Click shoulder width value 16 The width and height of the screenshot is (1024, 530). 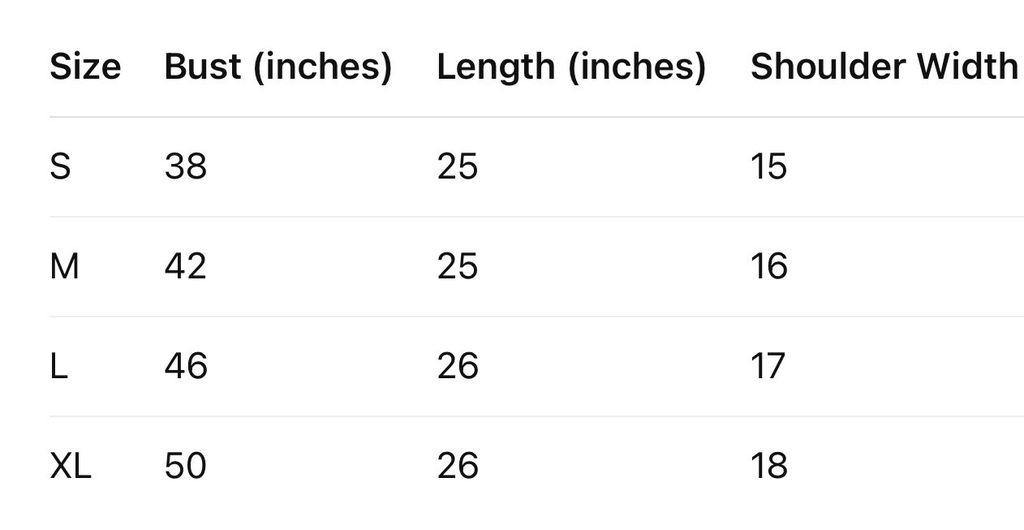coord(769,266)
